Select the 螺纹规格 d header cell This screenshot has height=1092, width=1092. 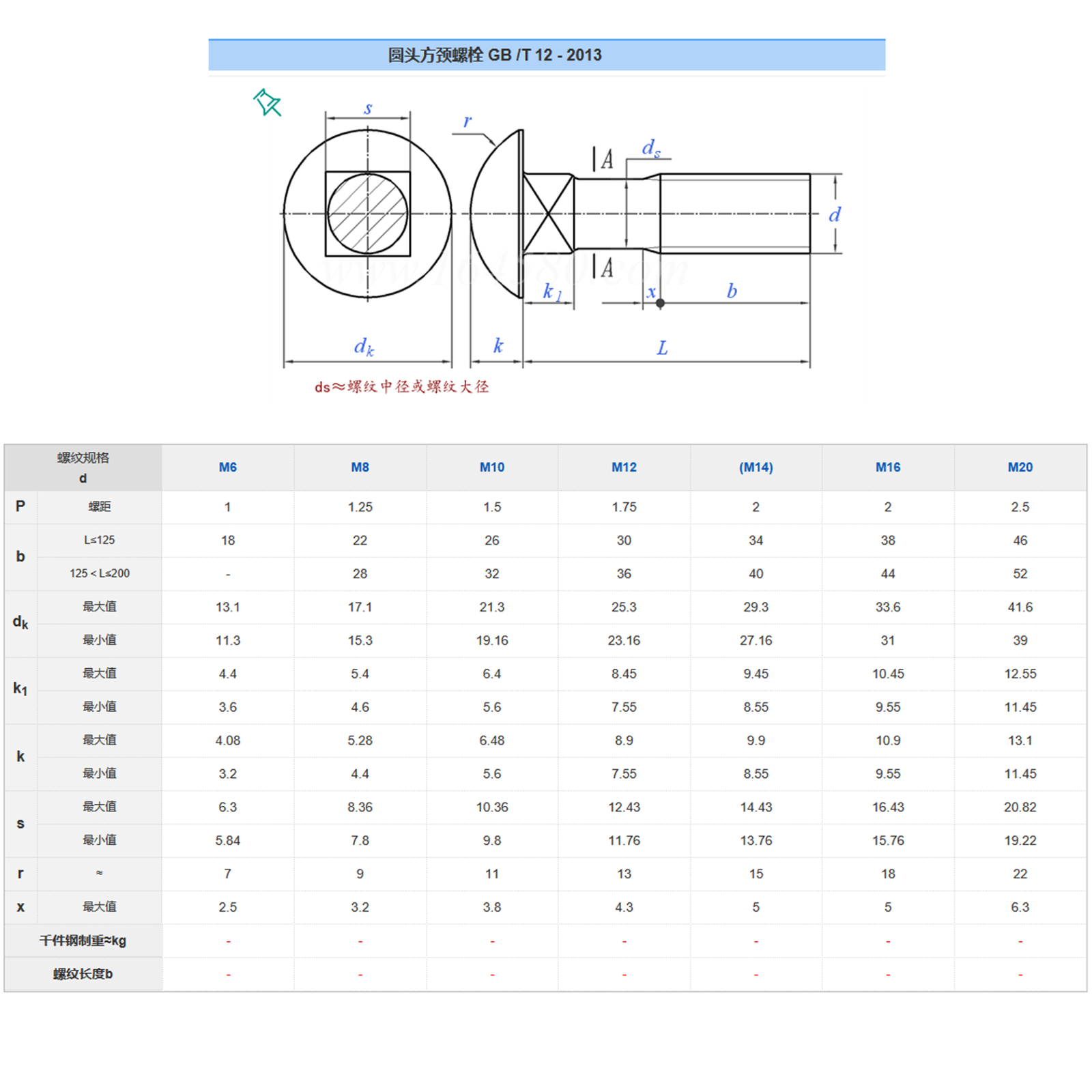[x=83, y=468]
